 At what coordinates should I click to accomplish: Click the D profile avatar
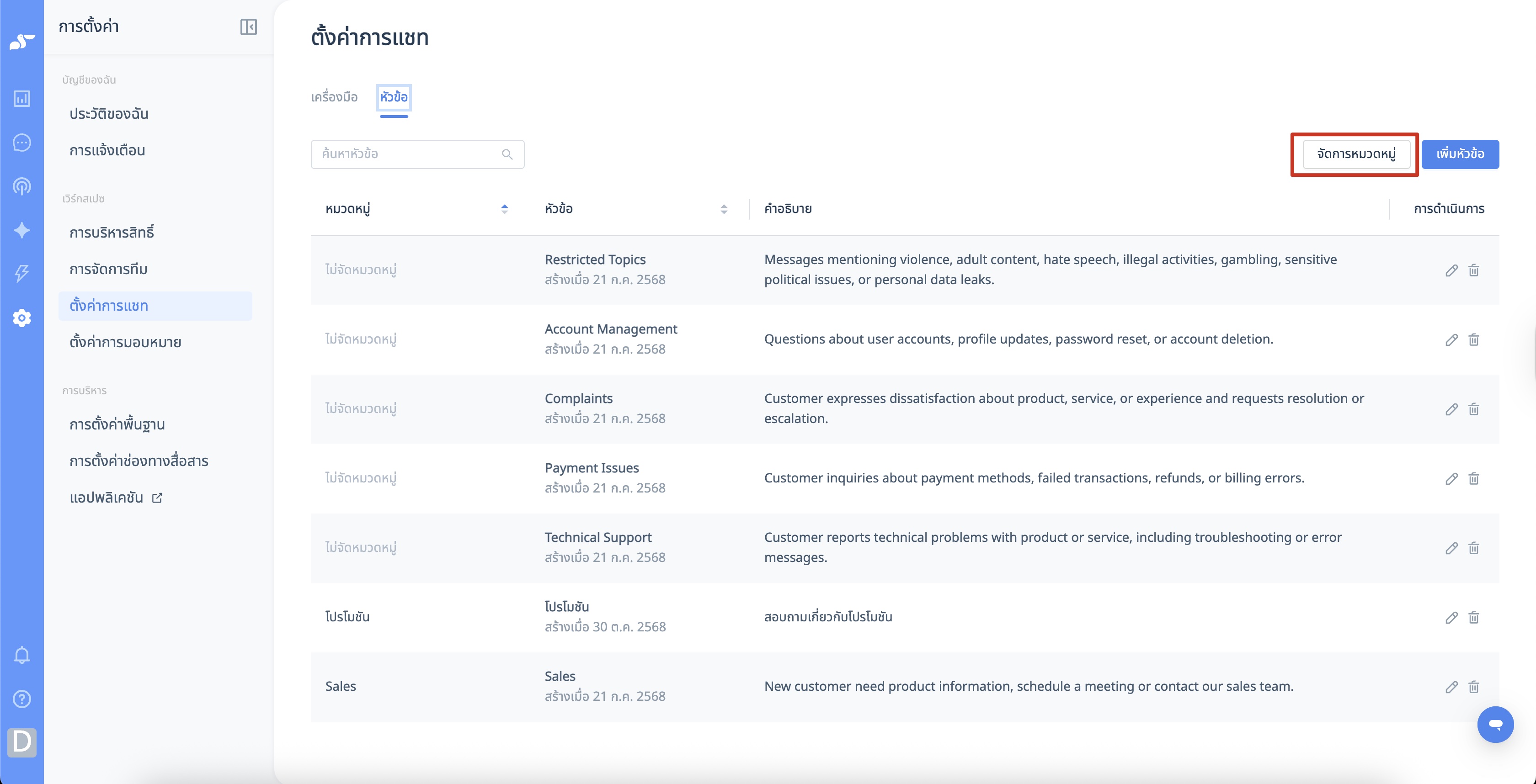[22, 742]
